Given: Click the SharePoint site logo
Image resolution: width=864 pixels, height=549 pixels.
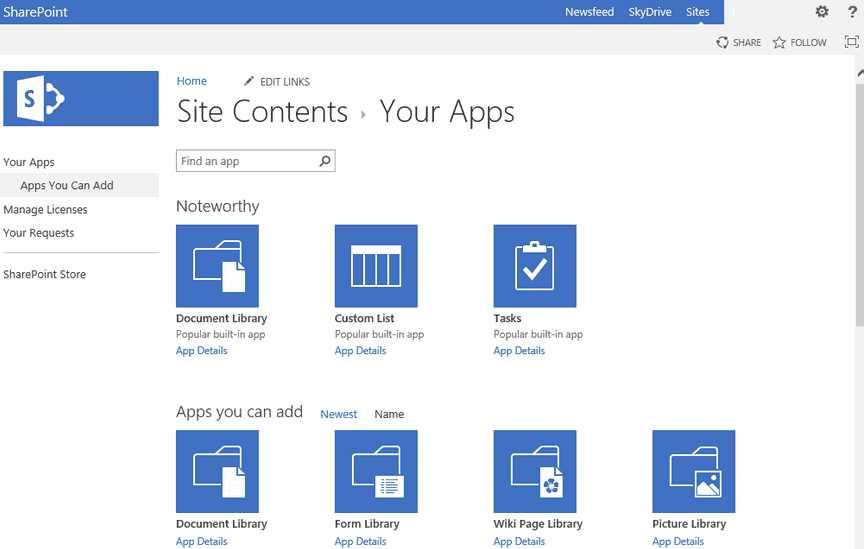Looking at the screenshot, I should [81, 99].
